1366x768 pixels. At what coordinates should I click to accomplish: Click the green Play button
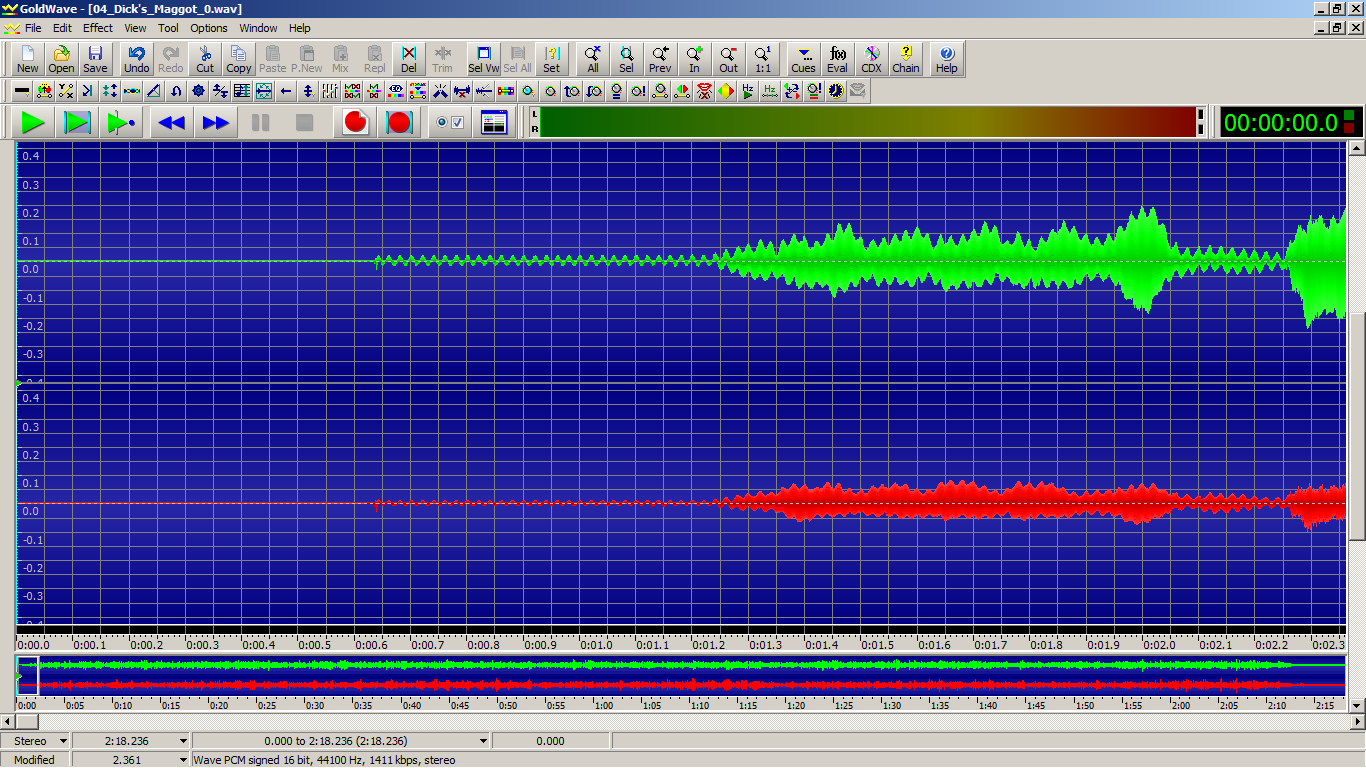pos(33,122)
